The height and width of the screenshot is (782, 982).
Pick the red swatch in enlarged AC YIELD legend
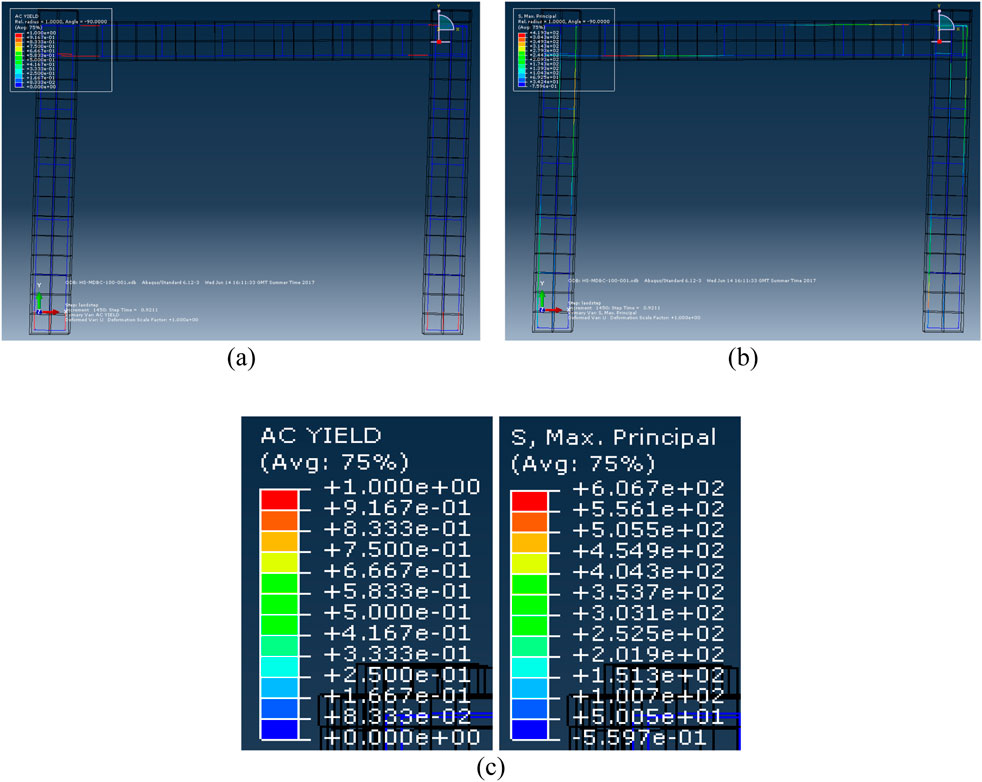(x=279, y=500)
